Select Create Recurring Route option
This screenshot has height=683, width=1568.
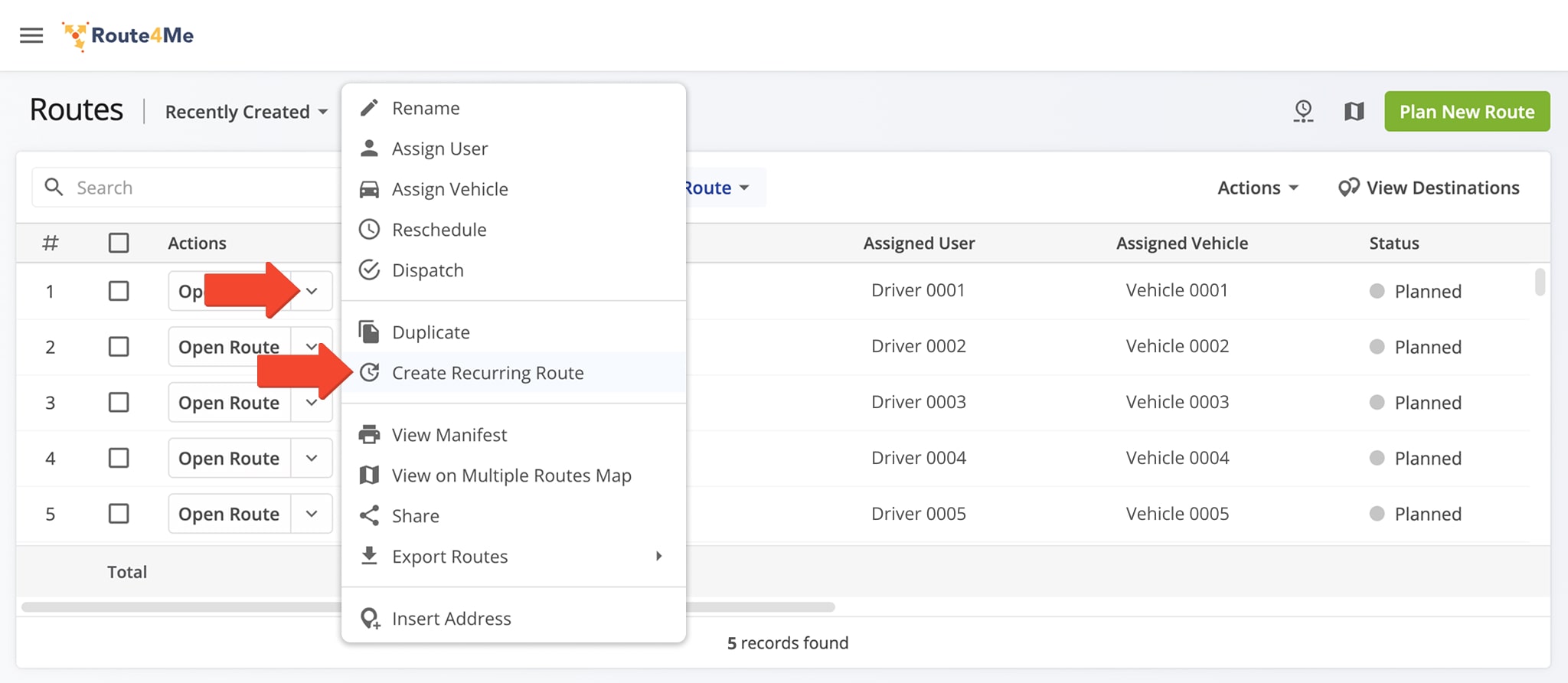[x=513, y=373]
